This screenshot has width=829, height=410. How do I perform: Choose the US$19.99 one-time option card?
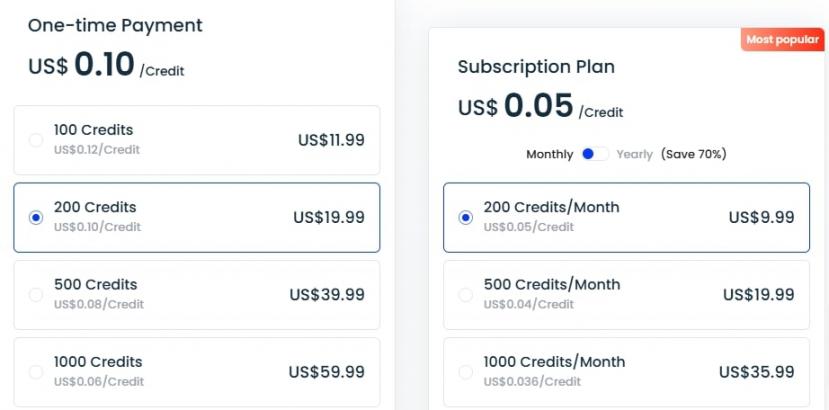(x=196, y=217)
